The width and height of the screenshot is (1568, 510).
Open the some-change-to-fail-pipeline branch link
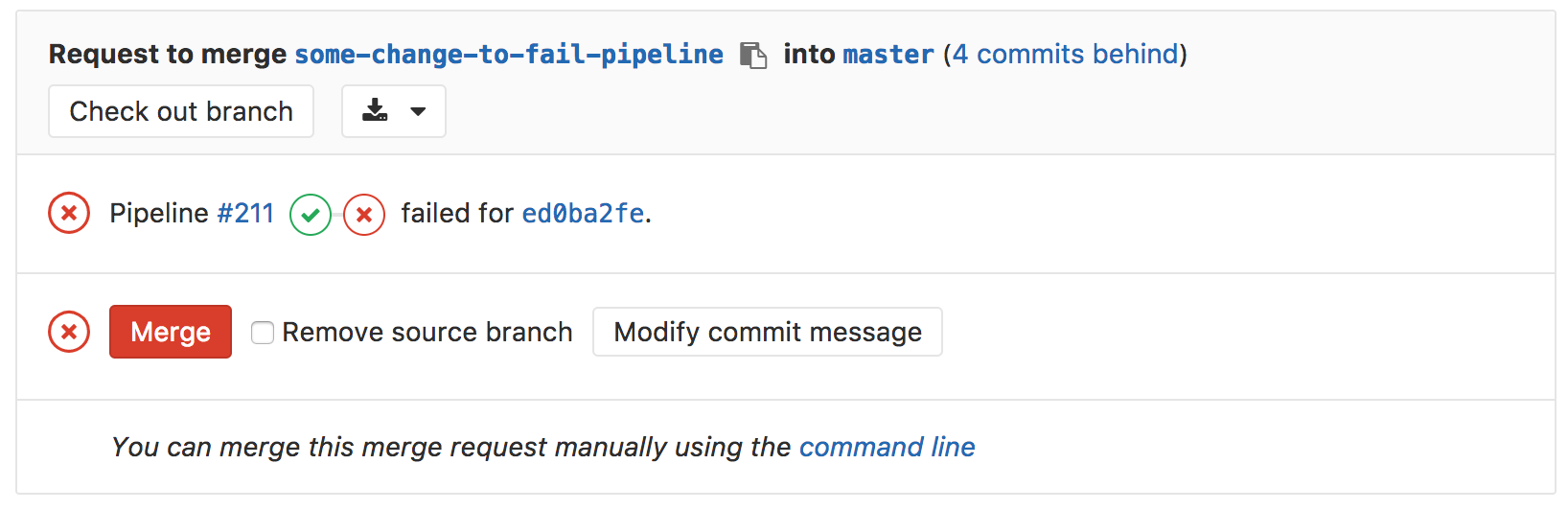click(x=509, y=55)
